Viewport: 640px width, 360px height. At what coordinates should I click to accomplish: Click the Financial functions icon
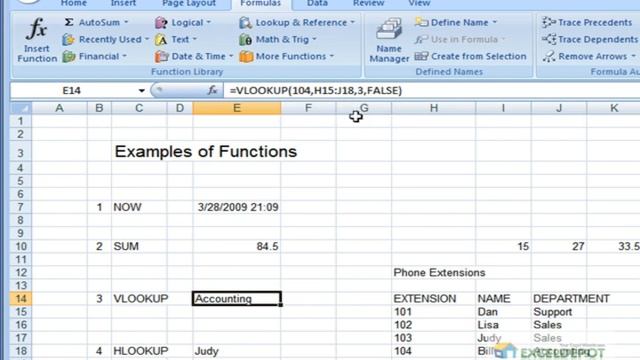(69, 56)
